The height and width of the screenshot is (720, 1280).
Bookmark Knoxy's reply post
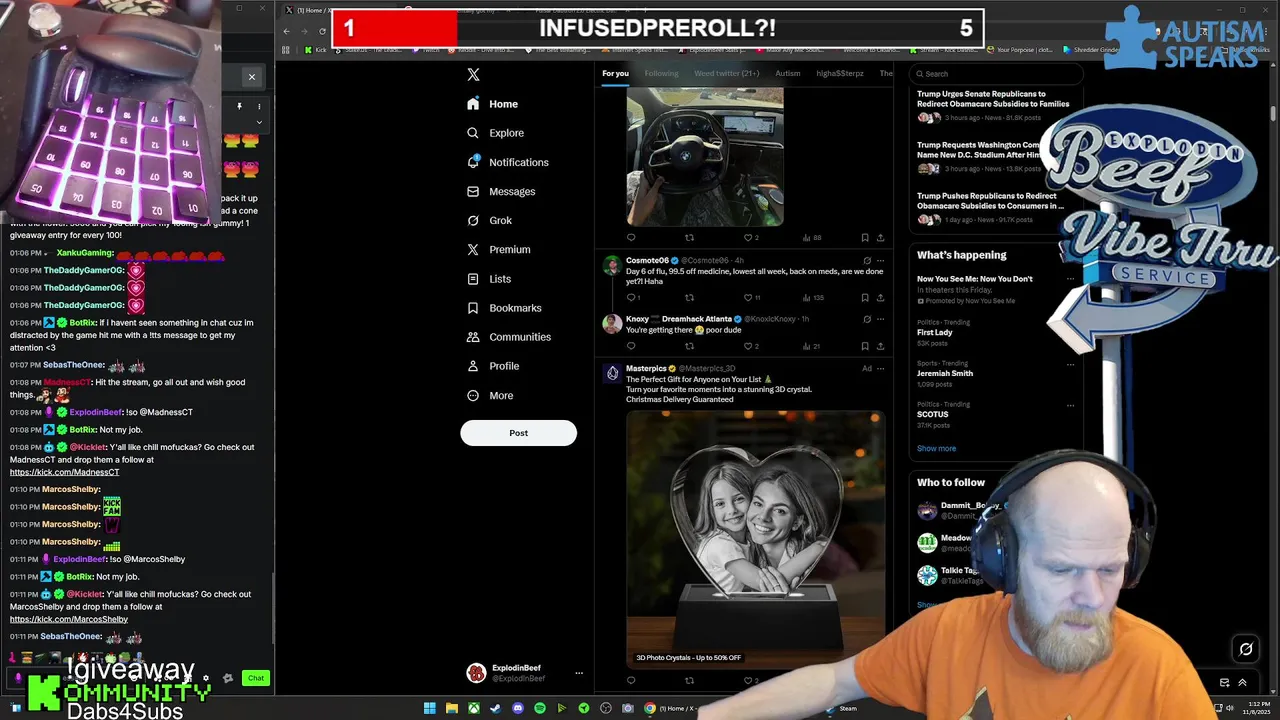pos(865,346)
